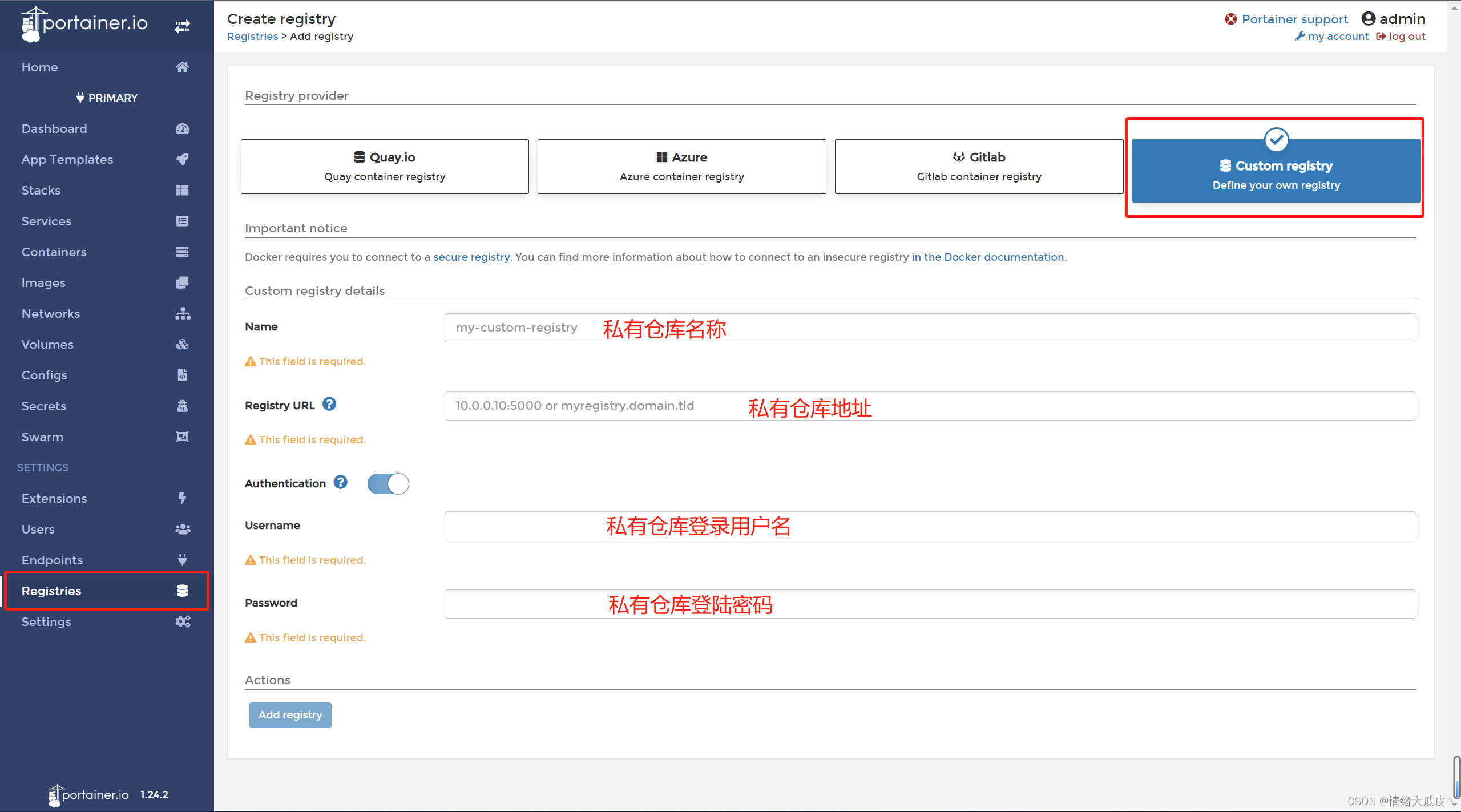Select the Gitlab registry provider
Viewport: 1461px width, 812px height.
pyautogui.click(x=979, y=167)
